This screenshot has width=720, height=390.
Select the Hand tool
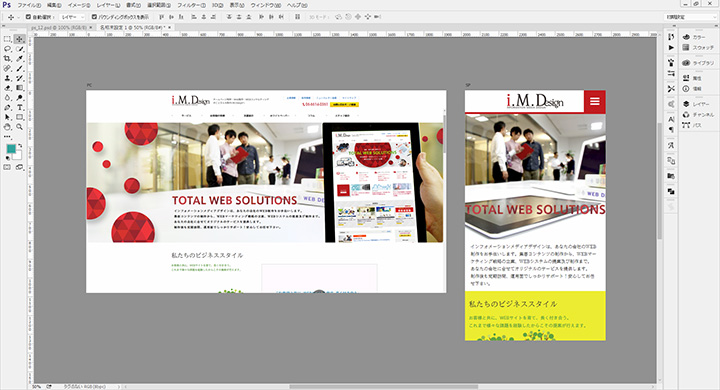[x=7, y=126]
